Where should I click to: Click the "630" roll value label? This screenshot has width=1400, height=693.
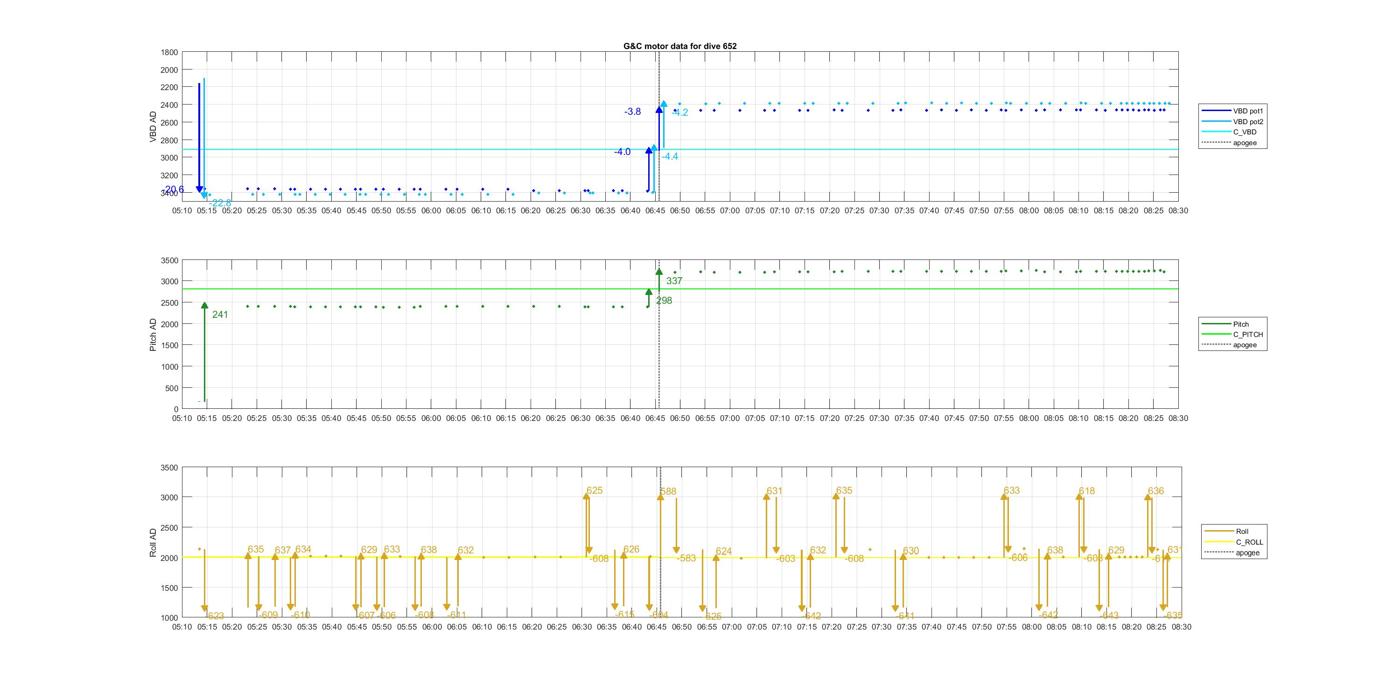(910, 552)
